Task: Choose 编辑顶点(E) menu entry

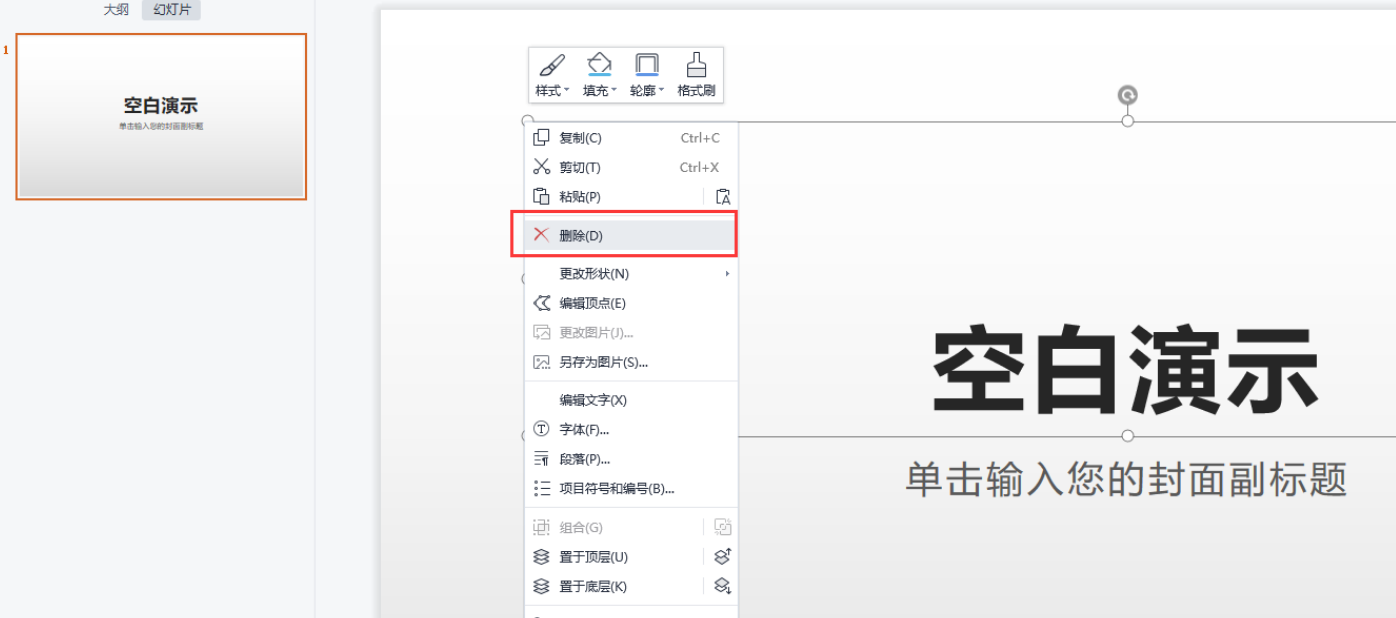Action: [631, 303]
